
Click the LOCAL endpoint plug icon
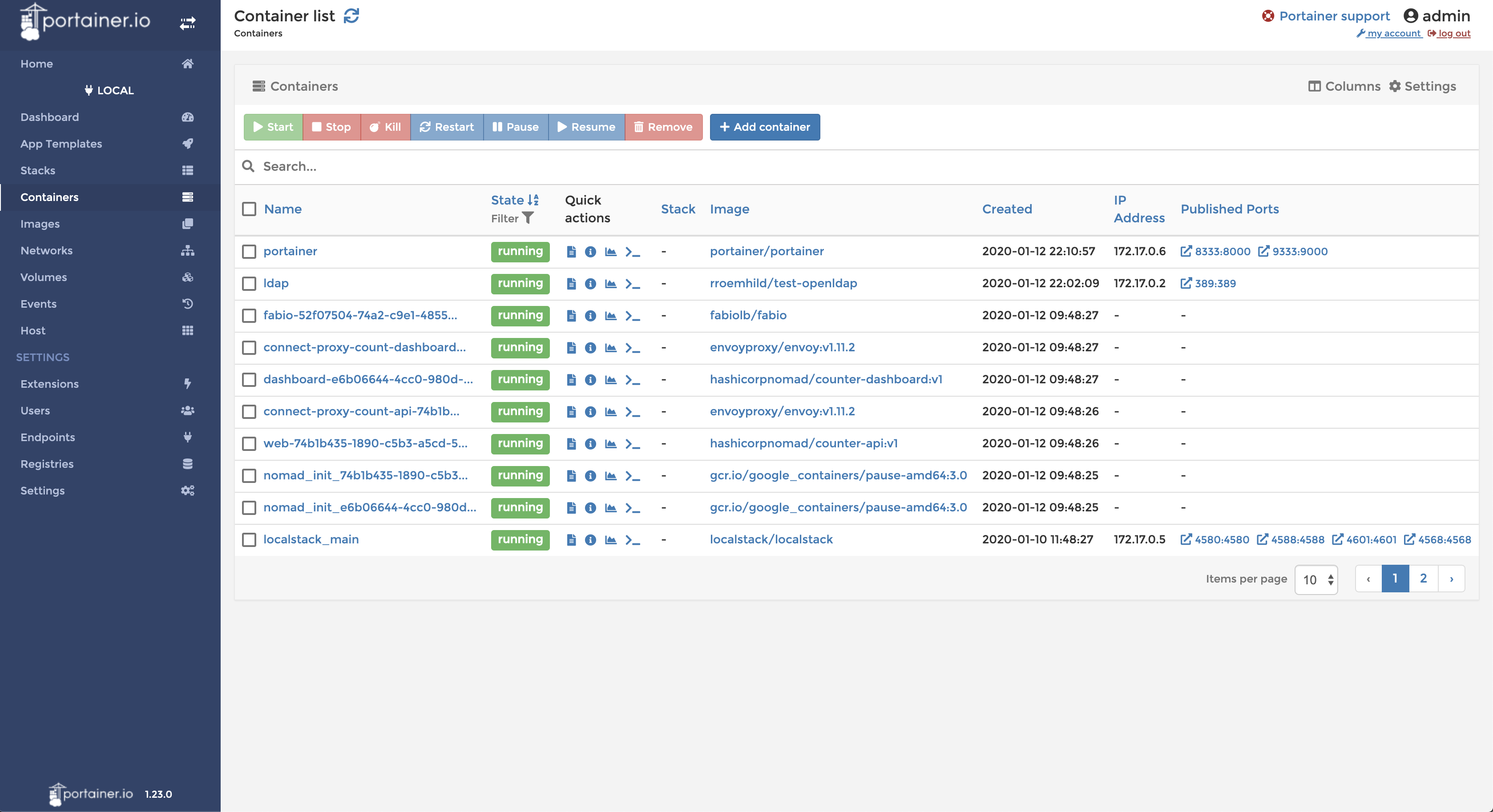click(x=89, y=90)
